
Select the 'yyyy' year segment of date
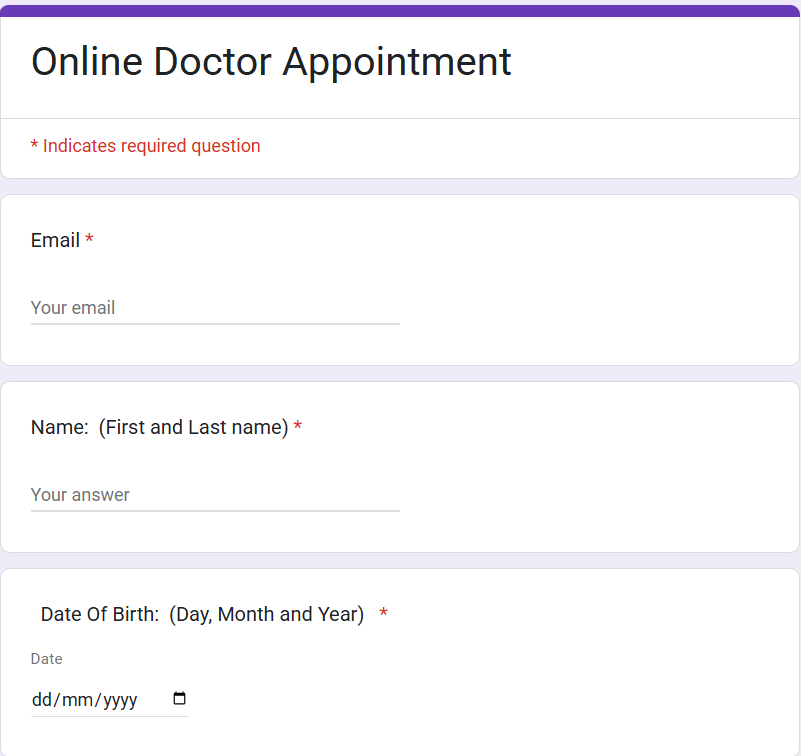(x=120, y=700)
